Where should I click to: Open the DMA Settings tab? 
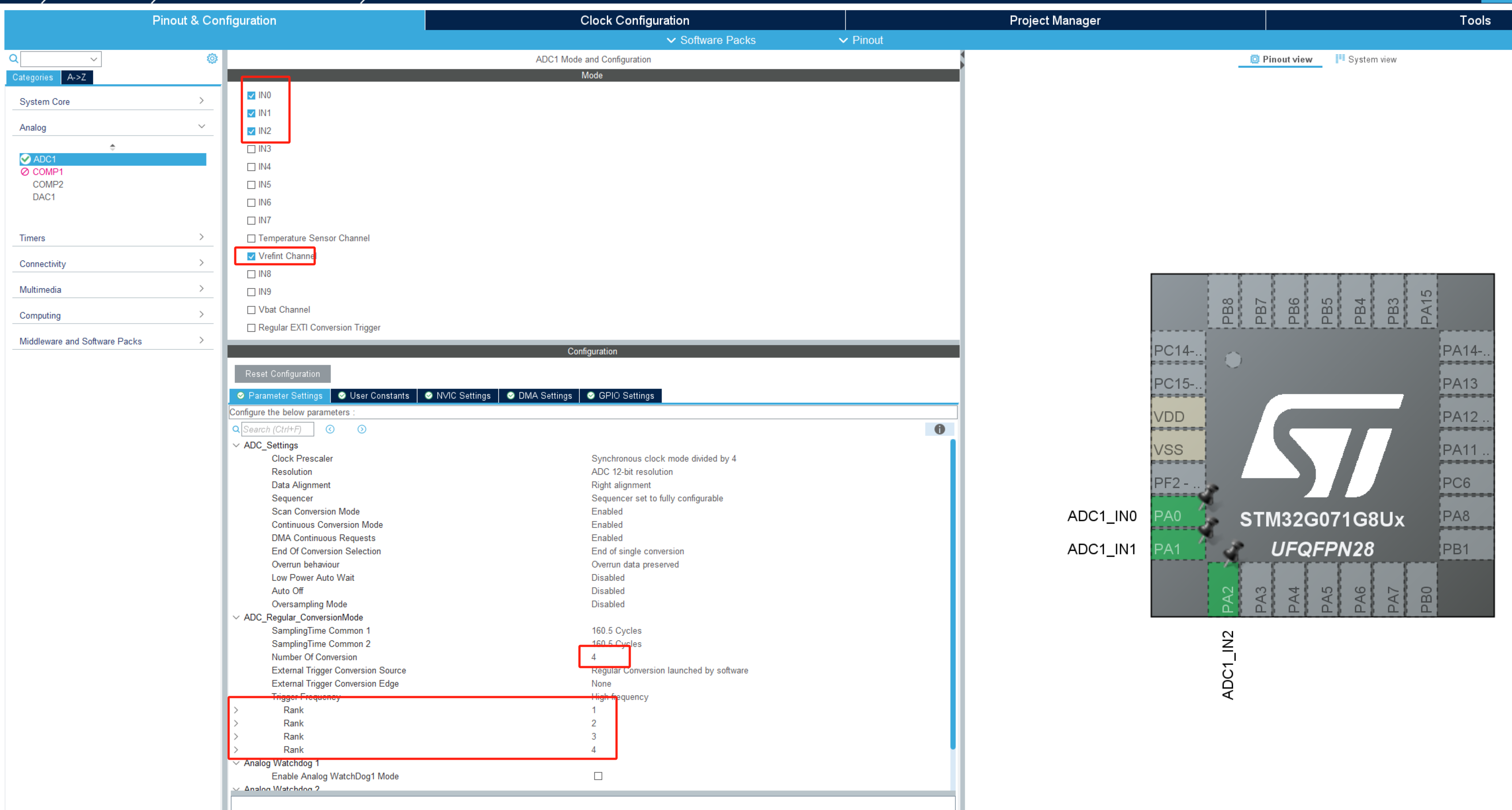coord(539,396)
